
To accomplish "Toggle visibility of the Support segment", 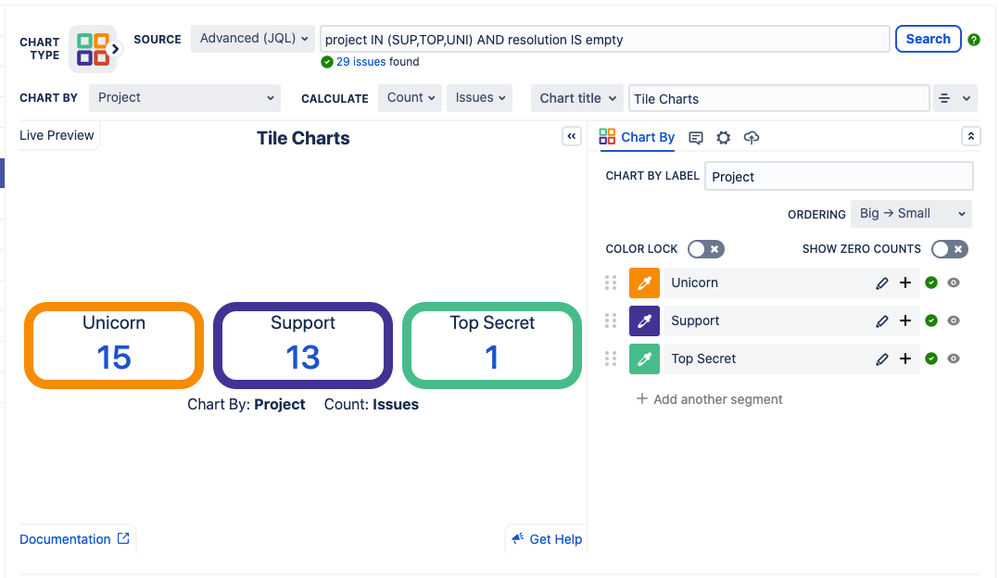I will click(953, 321).
